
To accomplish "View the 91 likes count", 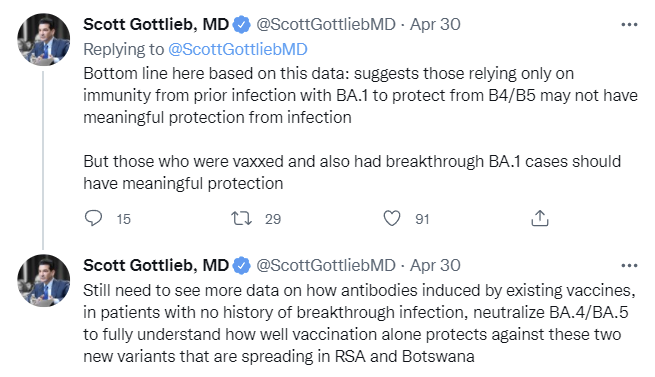I will pyautogui.click(x=422, y=219).
